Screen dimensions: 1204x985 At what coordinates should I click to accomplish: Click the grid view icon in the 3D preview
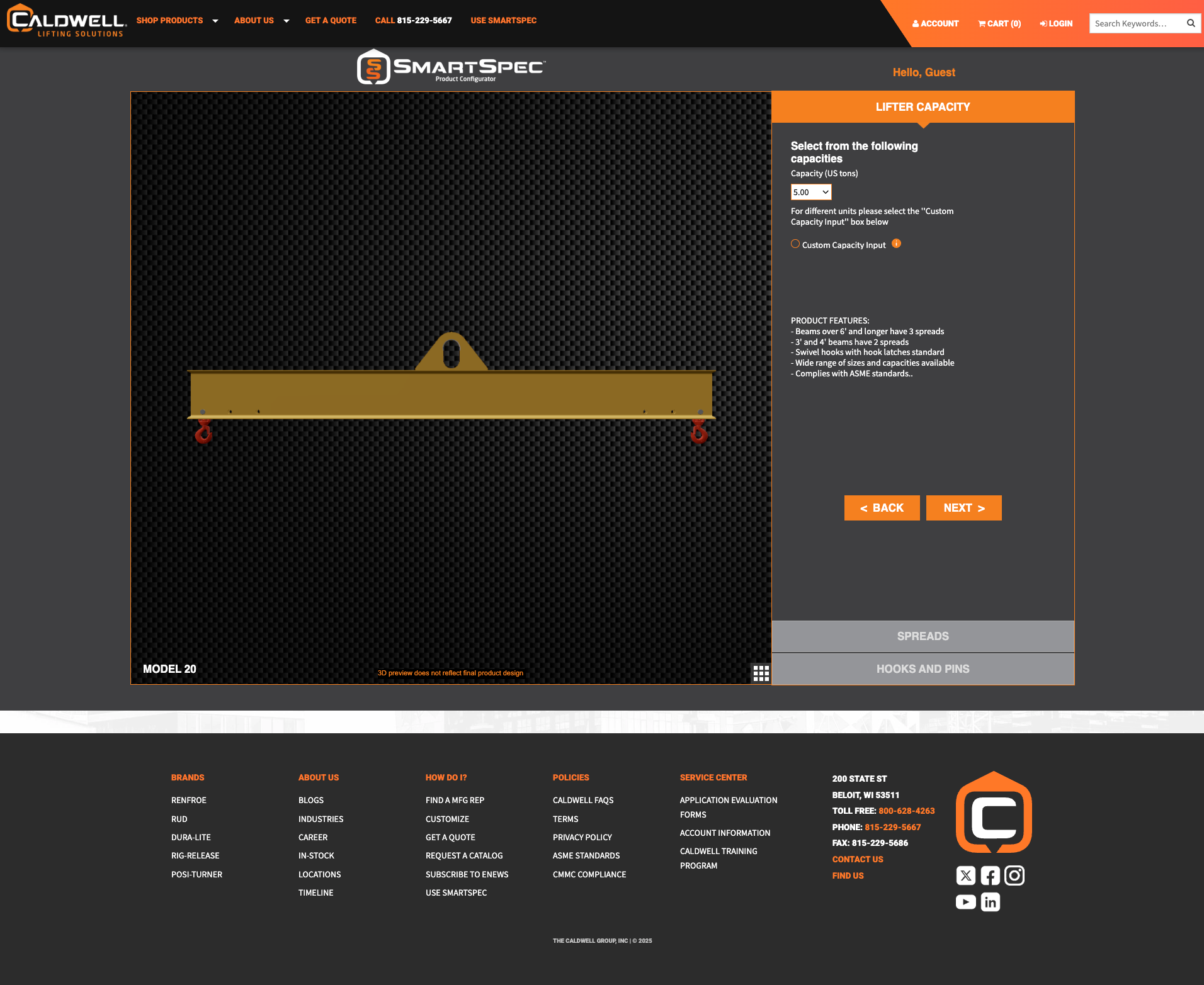[x=761, y=673]
